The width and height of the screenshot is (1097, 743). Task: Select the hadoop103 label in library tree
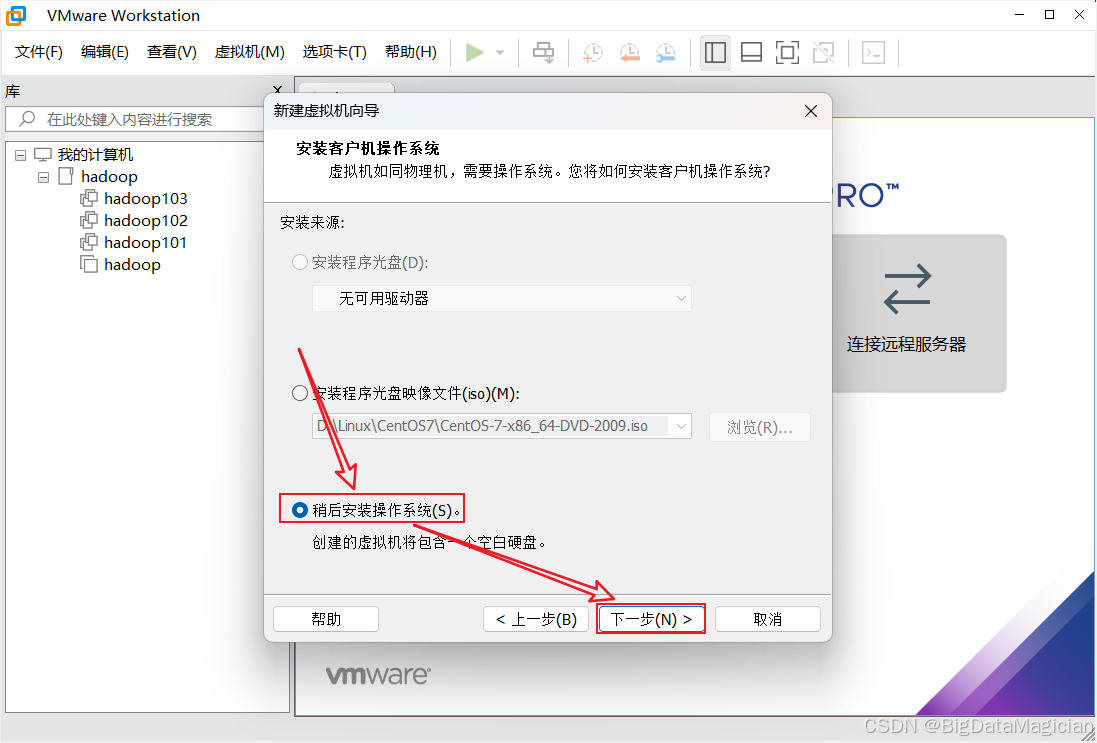[x=146, y=199]
